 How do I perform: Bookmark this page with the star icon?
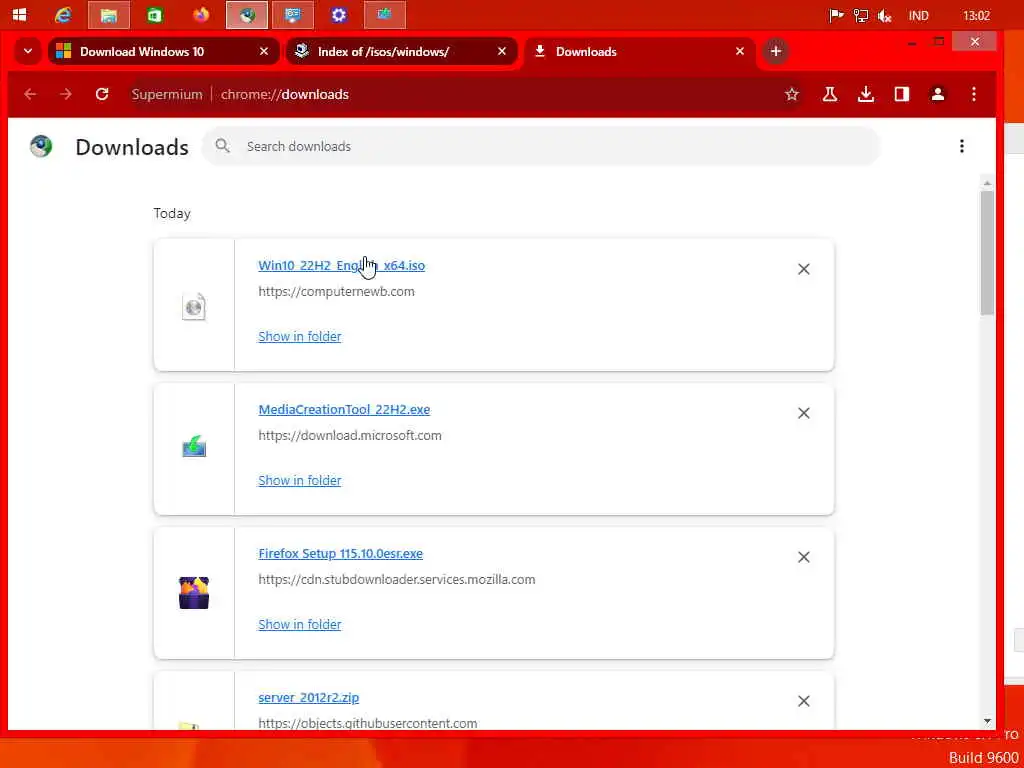[x=792, y=94]
